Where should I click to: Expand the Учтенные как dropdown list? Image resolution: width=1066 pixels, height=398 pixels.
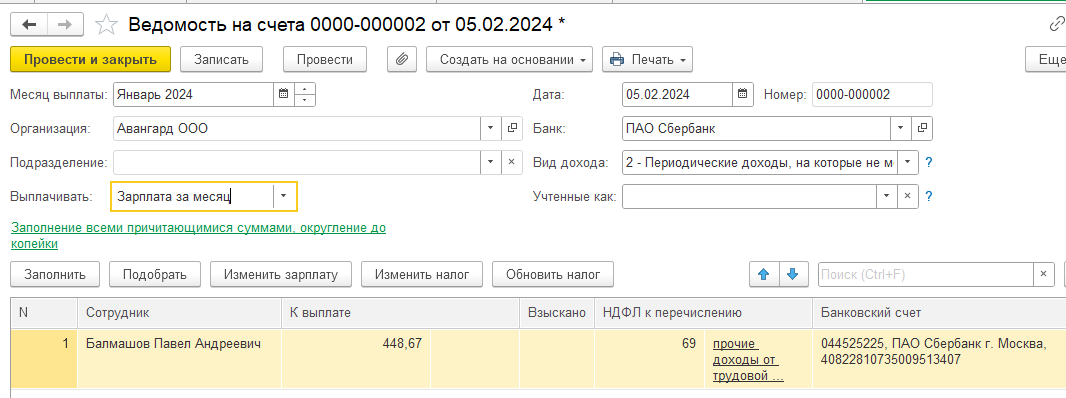(886, 197)
